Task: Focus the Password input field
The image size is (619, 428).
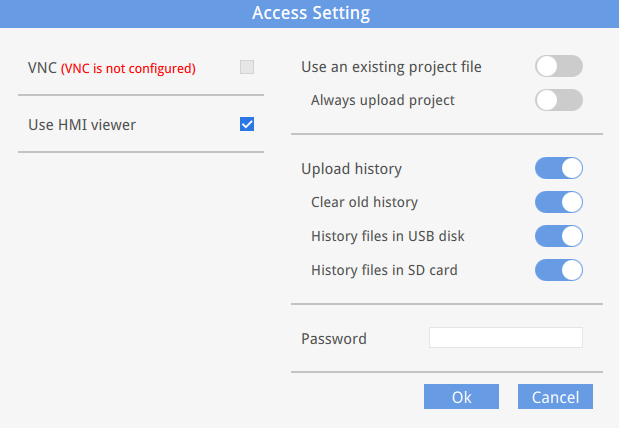Action: [x=506, y=338]
